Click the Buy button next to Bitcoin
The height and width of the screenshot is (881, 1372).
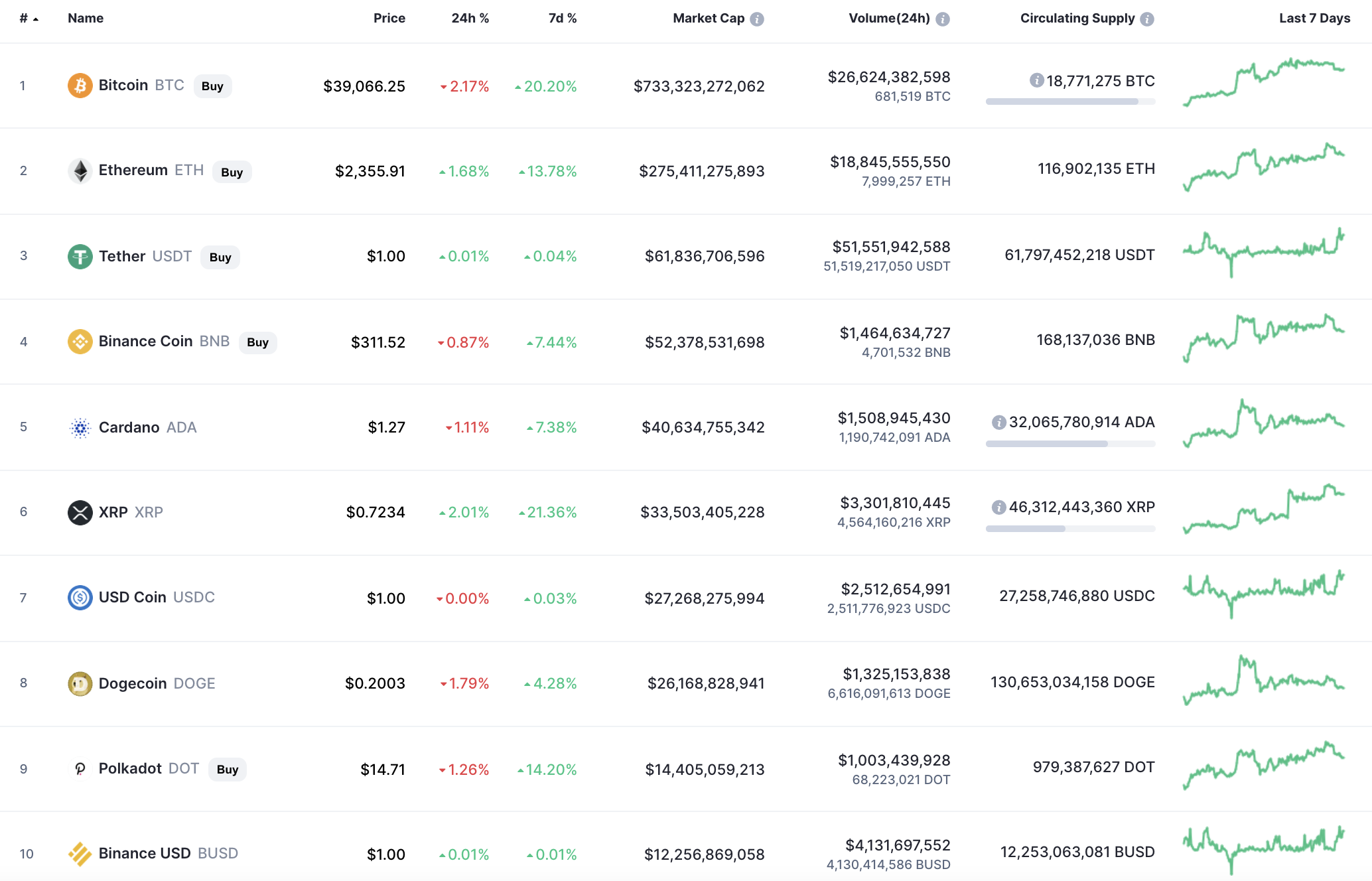[x=212, y=86]
